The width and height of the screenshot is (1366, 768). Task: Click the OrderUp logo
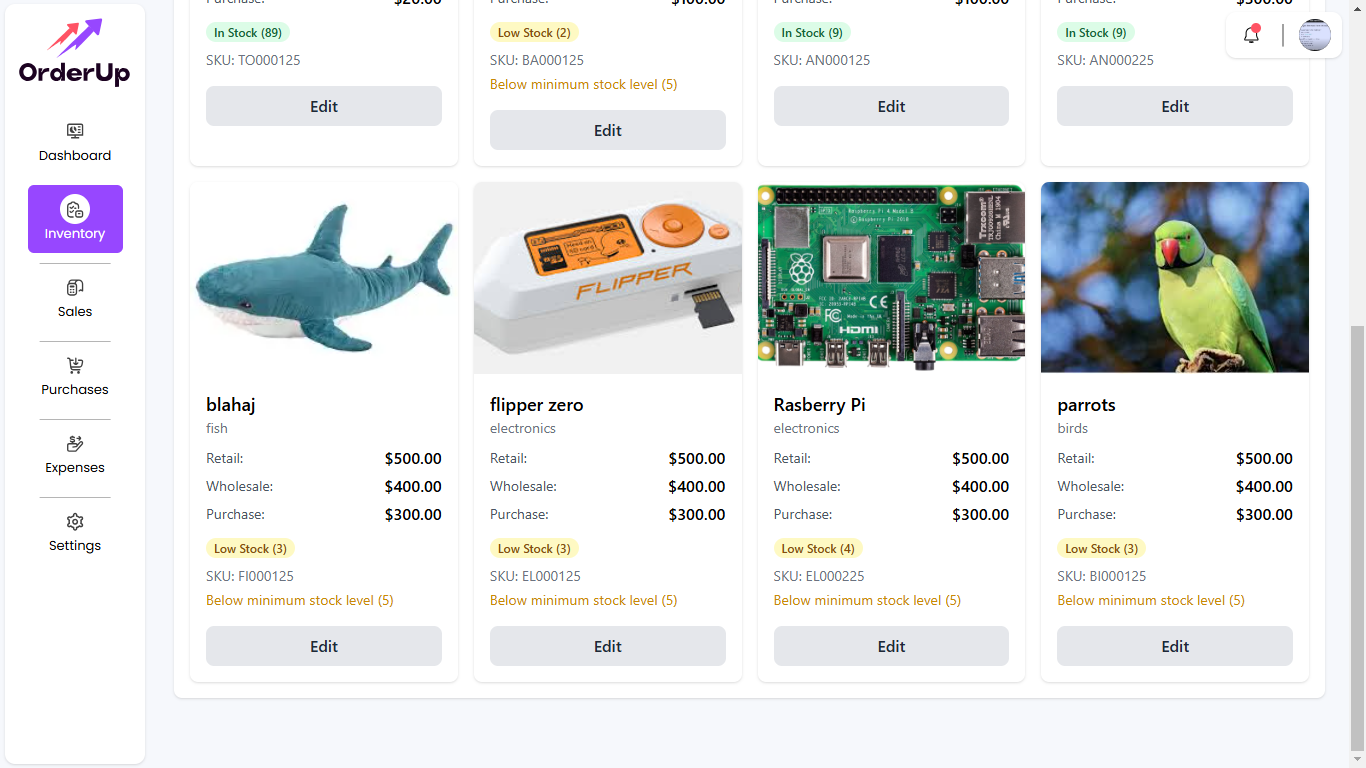pyautogui.click(x=75, y=52)
